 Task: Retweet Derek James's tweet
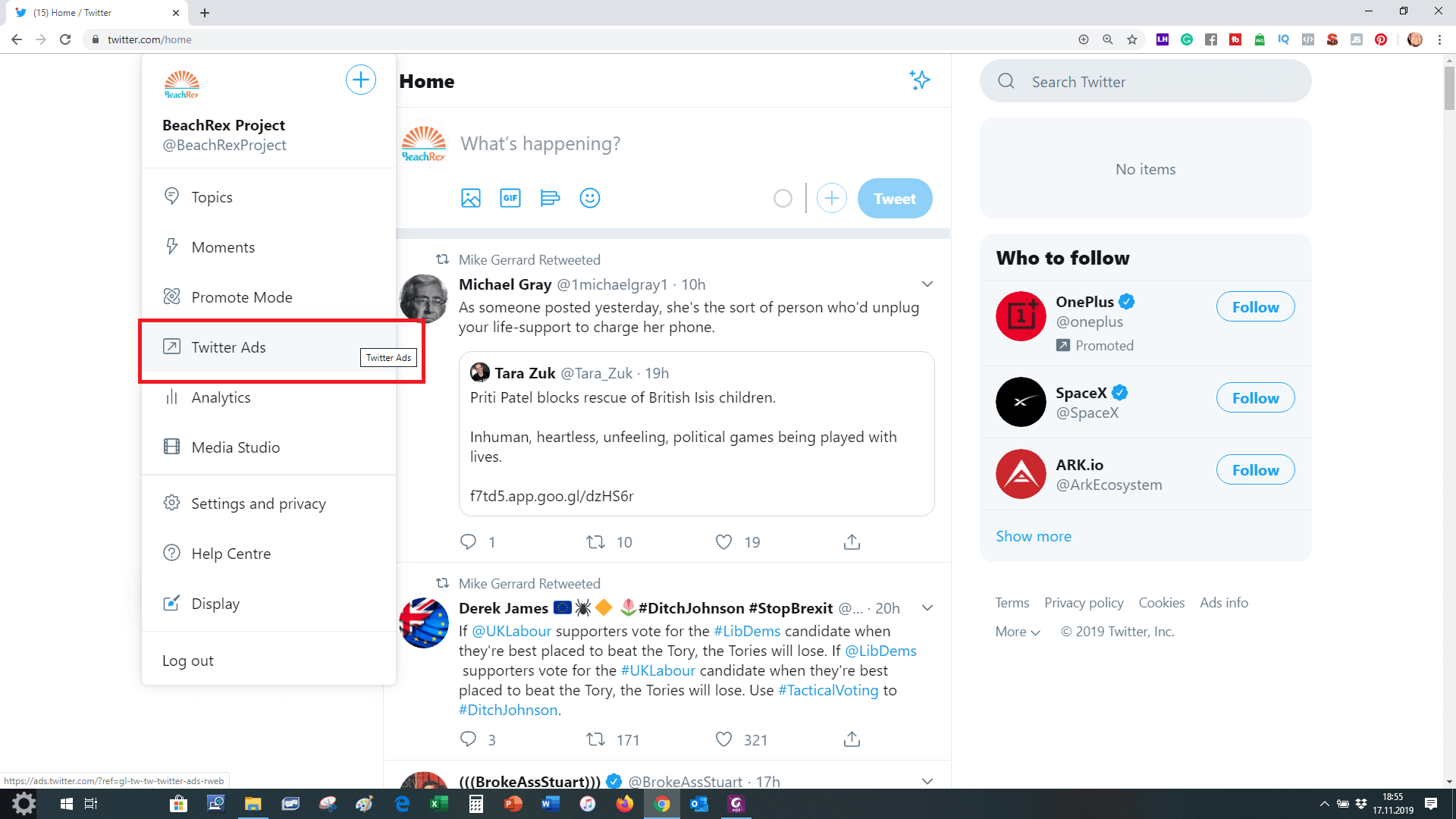coord(595,739)
